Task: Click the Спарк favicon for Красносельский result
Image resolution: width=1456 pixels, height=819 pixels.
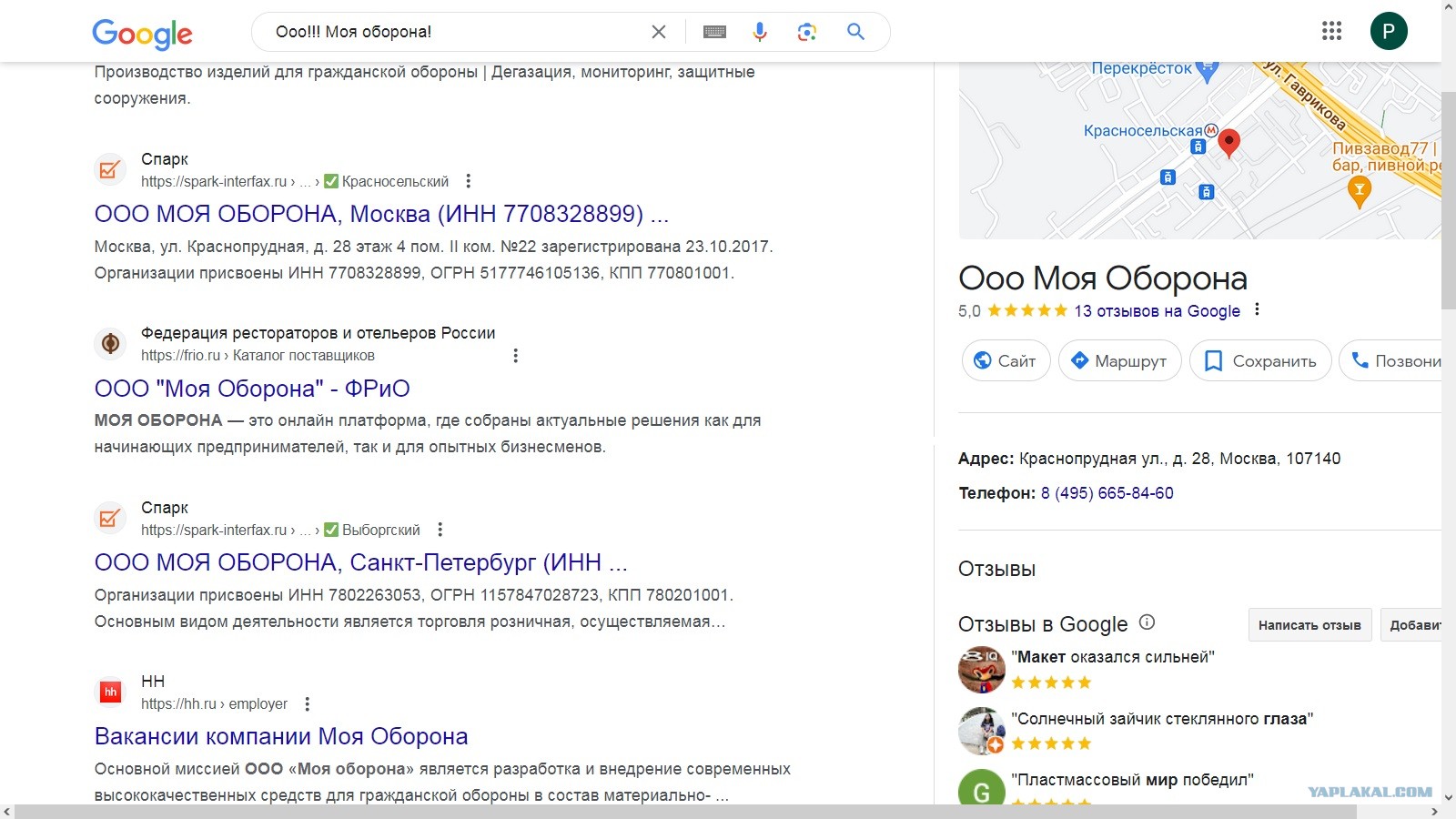Action: (x=110, y=170)
